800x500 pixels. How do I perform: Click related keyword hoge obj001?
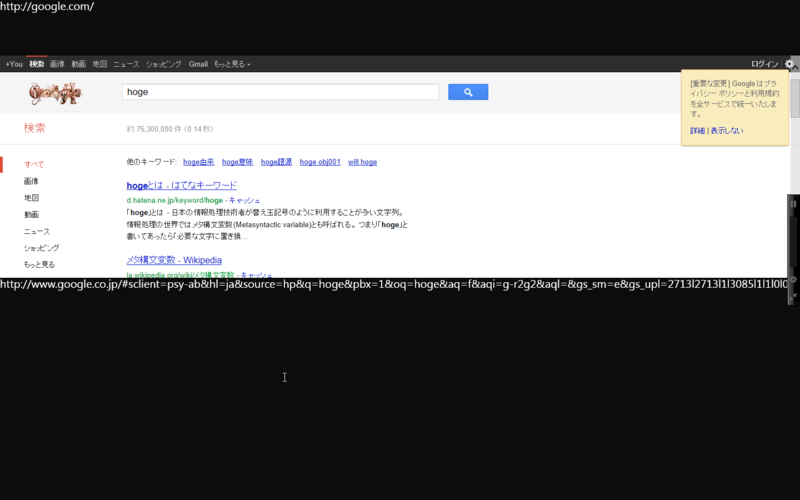(x=320, y=162)
